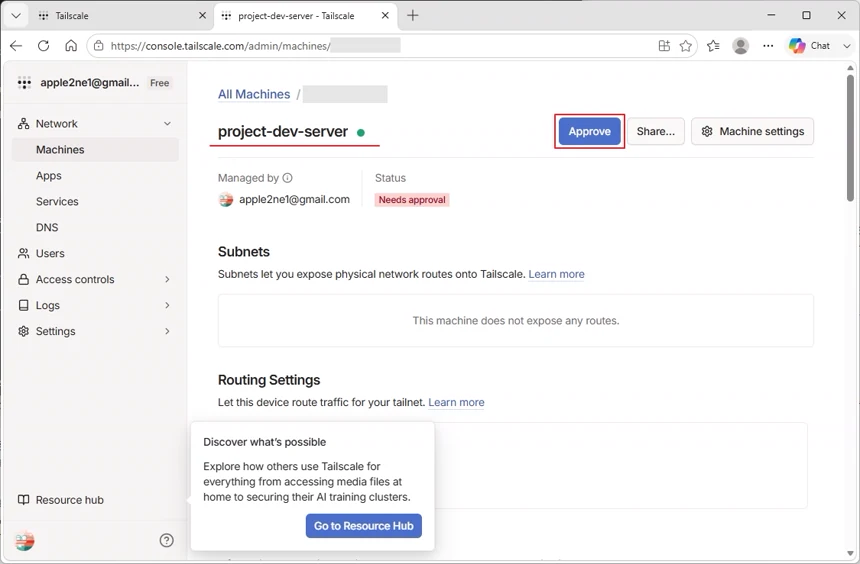
Task: Close the project-dev-server tab
Action: [385, 15]
